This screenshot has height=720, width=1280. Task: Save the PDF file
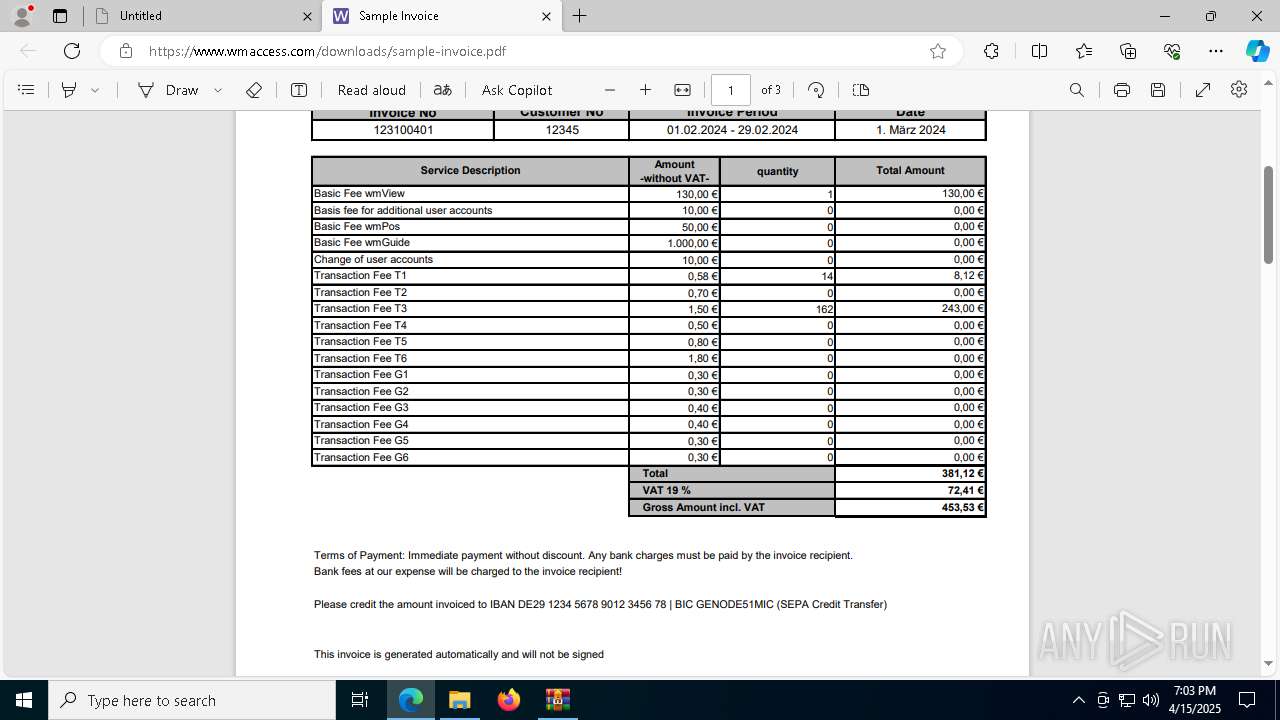point(1158,90)
